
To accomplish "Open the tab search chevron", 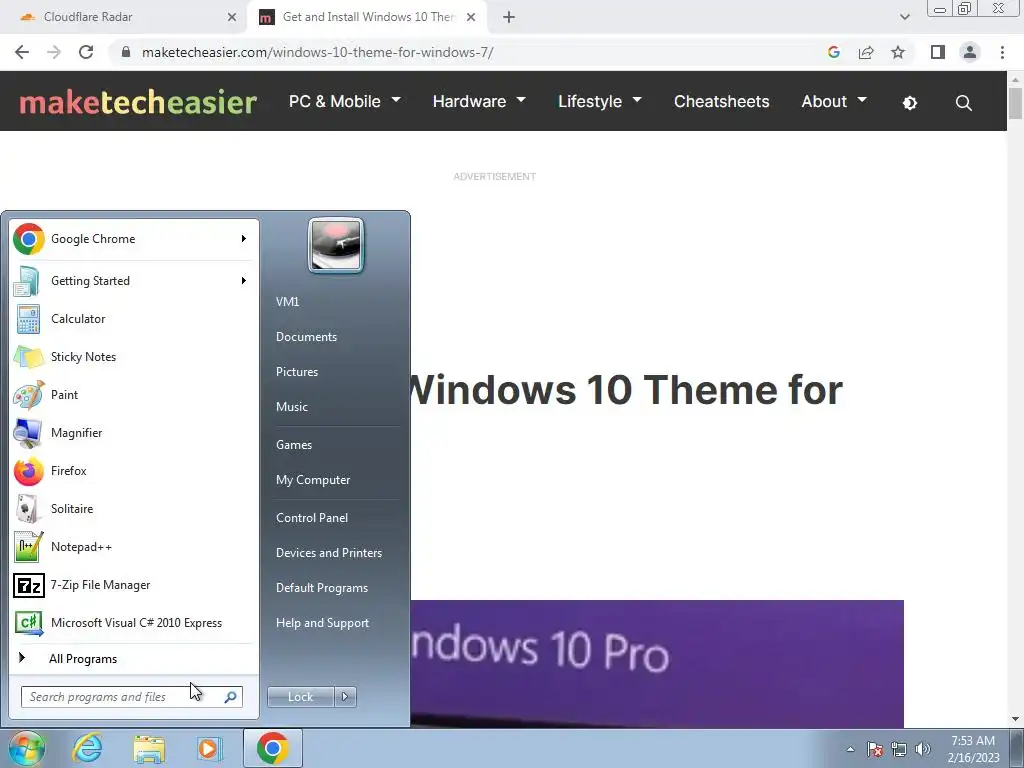I will [904, 17].
